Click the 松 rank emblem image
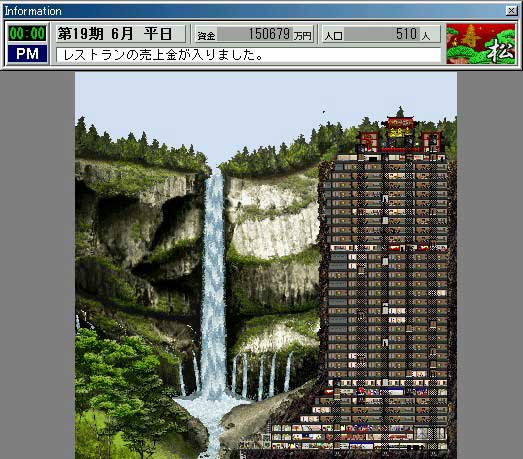 point(481,43)
